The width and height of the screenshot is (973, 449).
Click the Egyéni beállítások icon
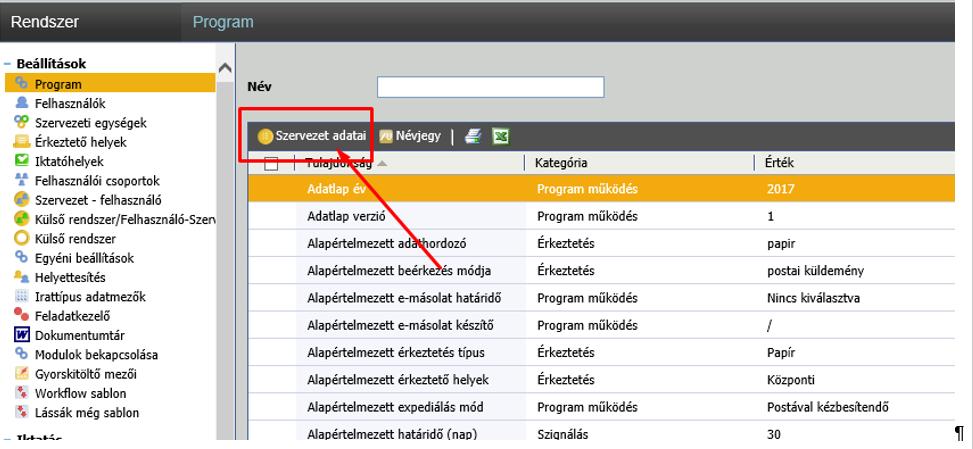(x=22, y=257)
